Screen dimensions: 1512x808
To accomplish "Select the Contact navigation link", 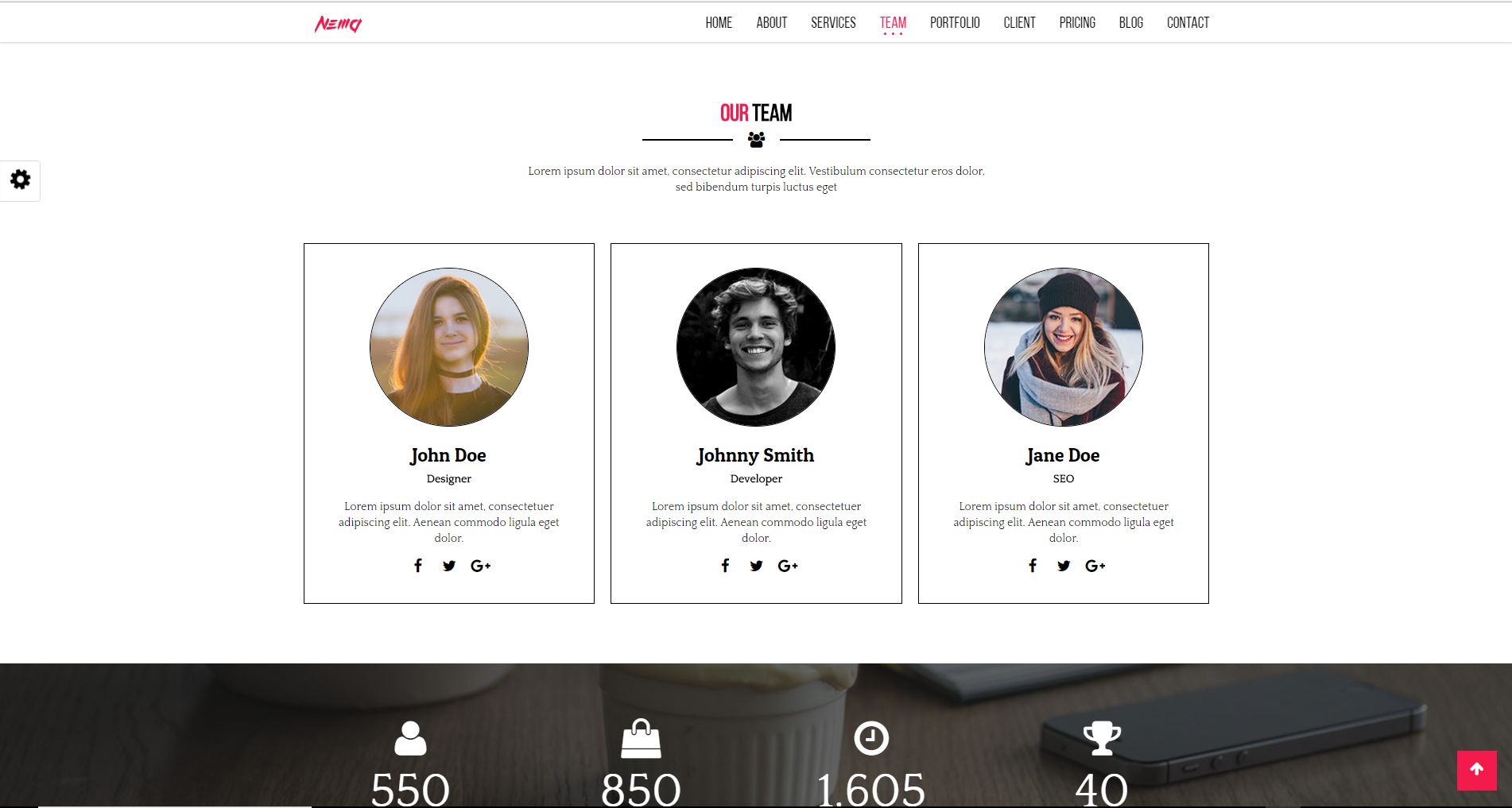I will (1188, 23).
